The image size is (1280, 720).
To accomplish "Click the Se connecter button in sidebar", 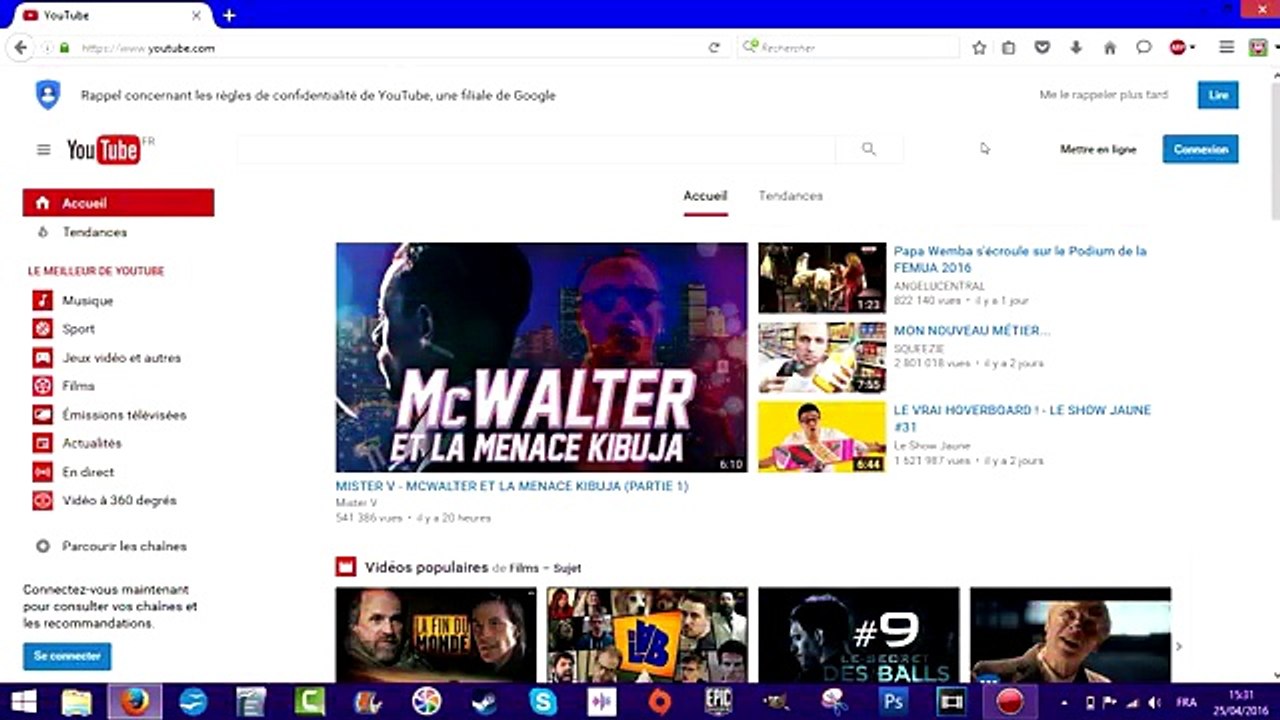I will [67, 656].
